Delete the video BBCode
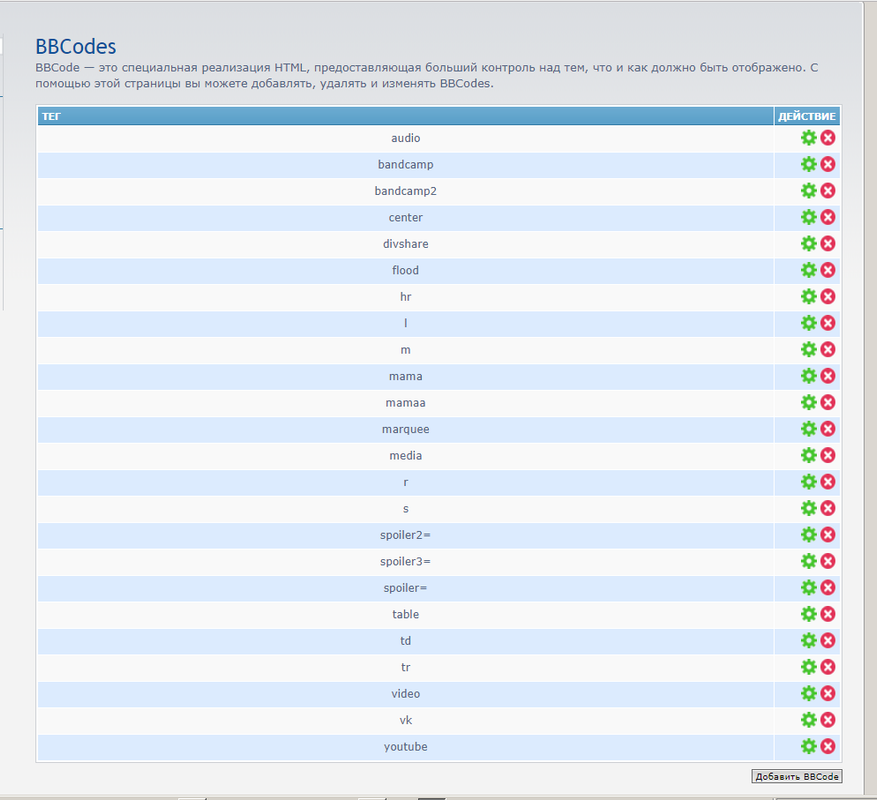The width and height of the screenshot is (877, 800). click(x=828, y=694)
